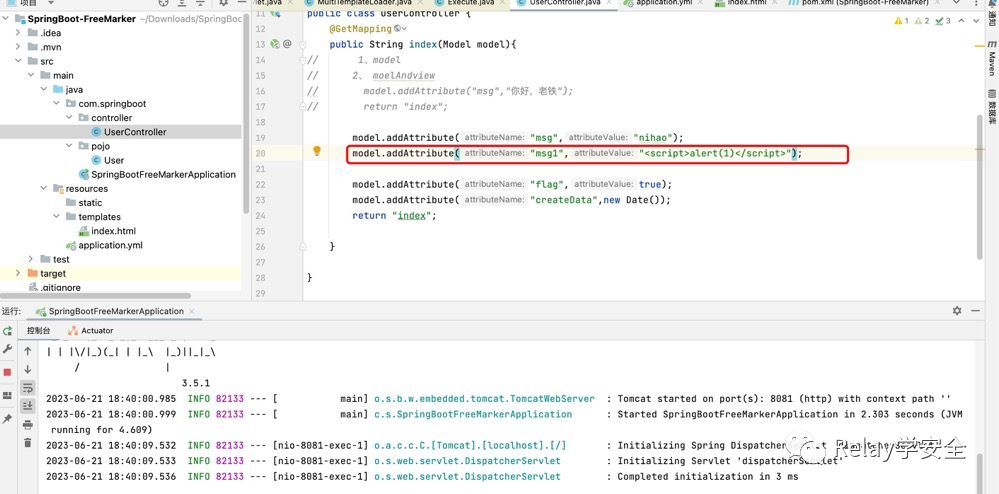
Task: Minimize the run tool window
Action: 975,310
